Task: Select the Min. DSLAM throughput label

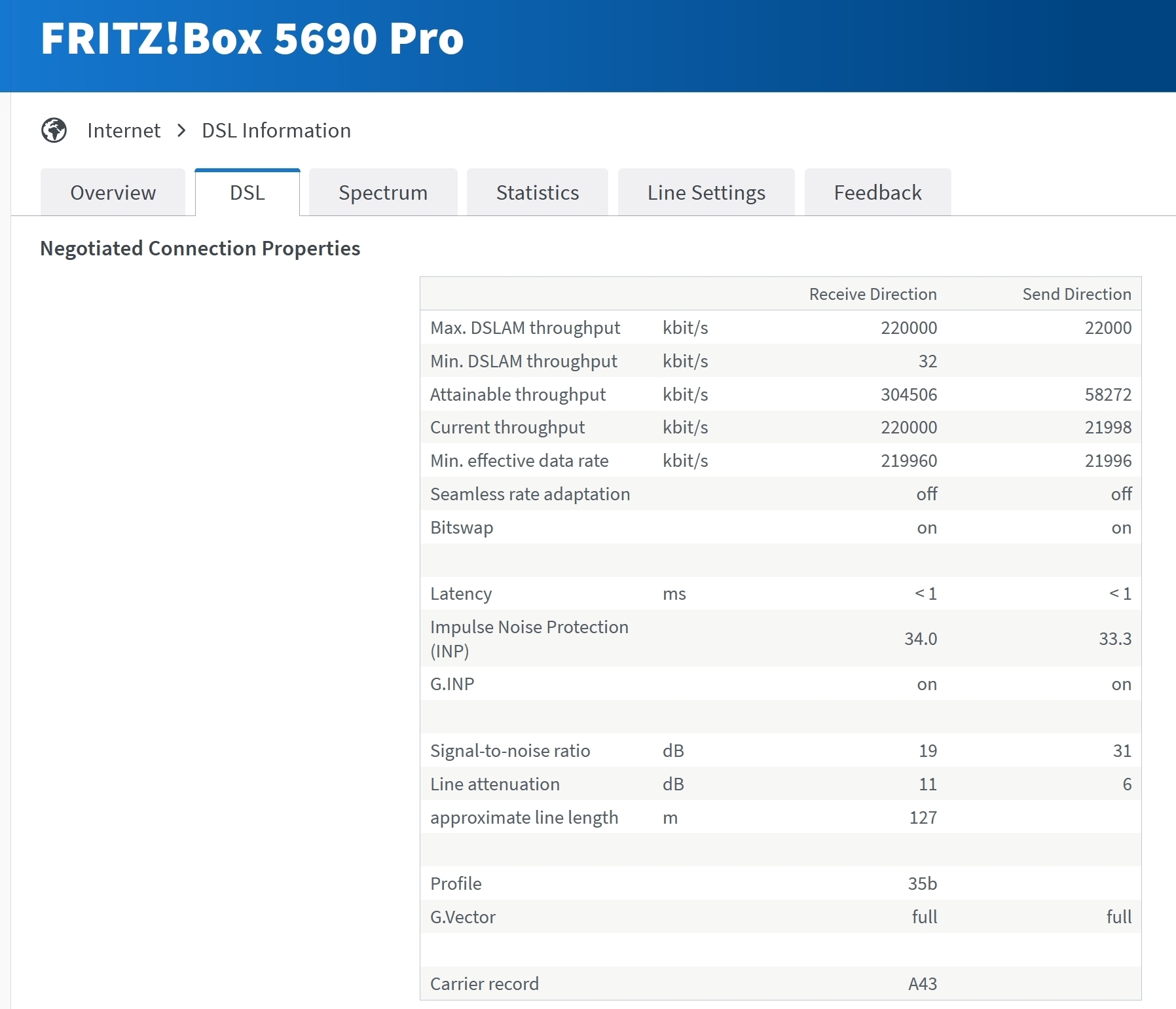Action: point(524,361)
